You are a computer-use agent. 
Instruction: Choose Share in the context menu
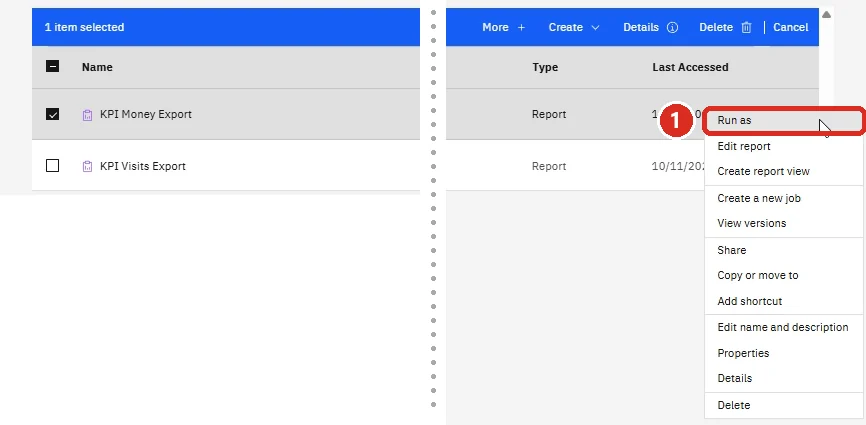click(783, 250)
